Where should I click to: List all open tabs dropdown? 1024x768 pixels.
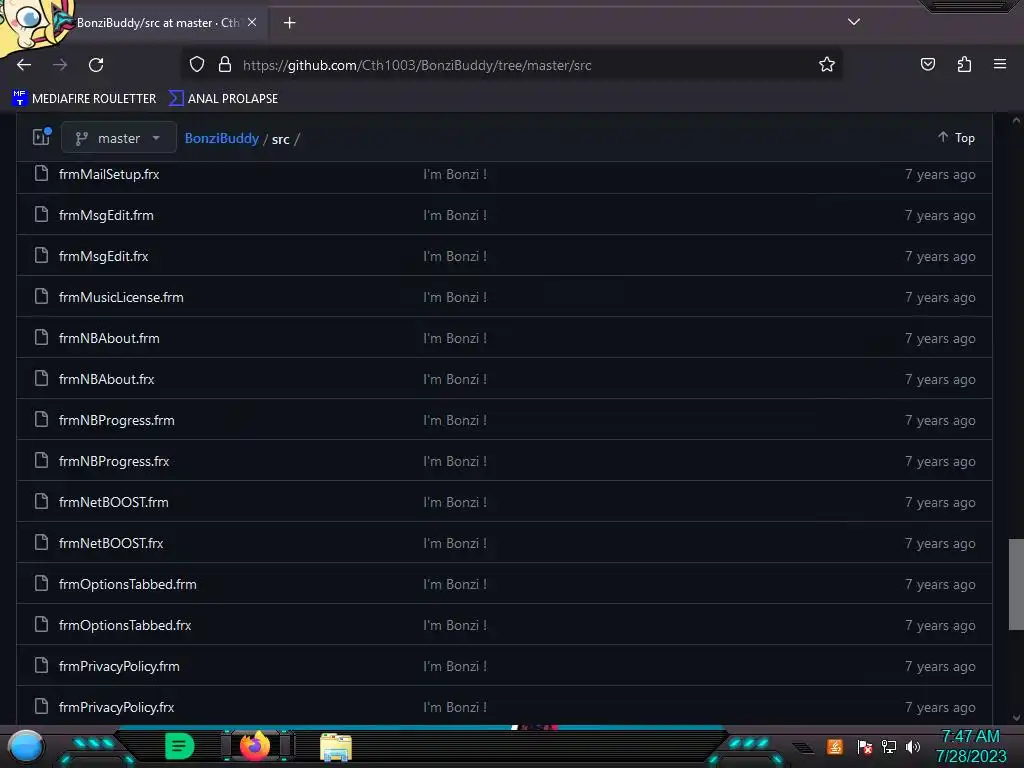(x=854, y=22)
